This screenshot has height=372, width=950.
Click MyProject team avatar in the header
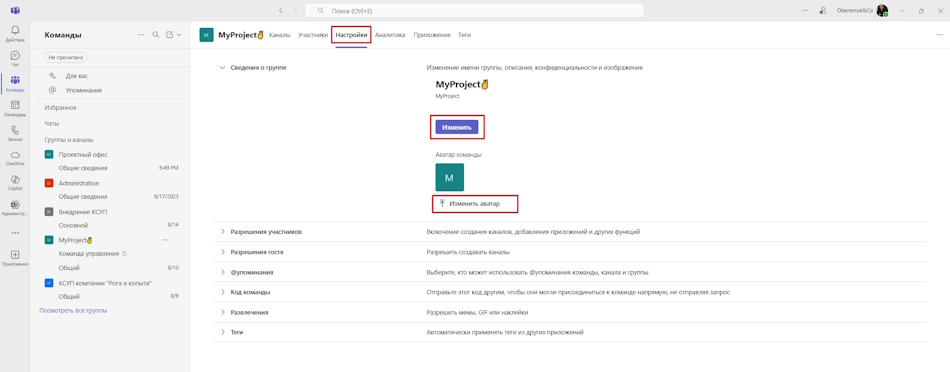click(206, 35)
